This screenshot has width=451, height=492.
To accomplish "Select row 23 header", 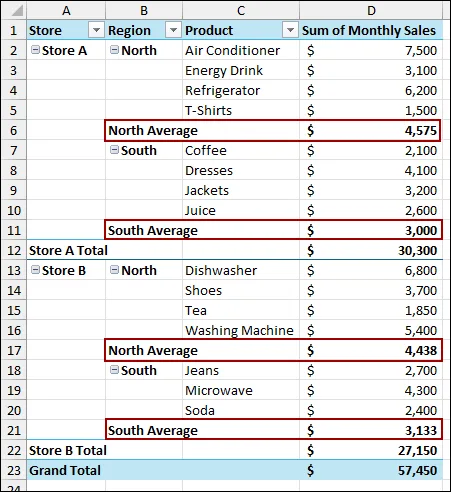I will (14, 470).
